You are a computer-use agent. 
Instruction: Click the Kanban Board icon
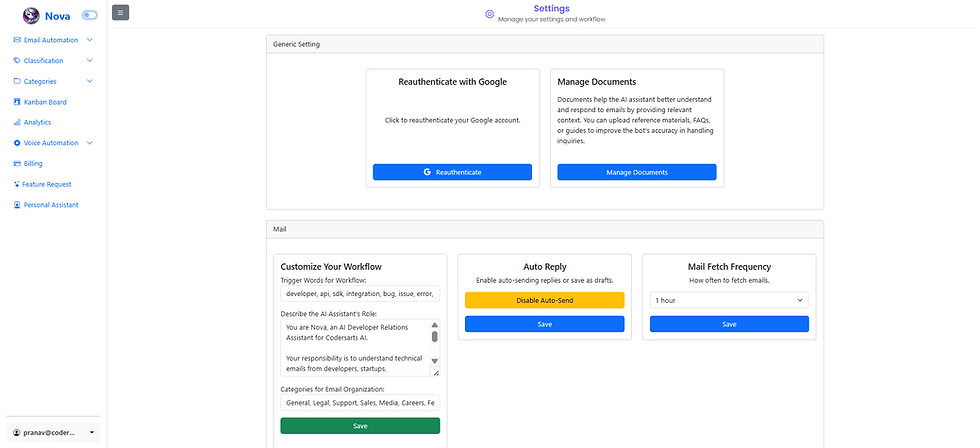click(17, 102)
